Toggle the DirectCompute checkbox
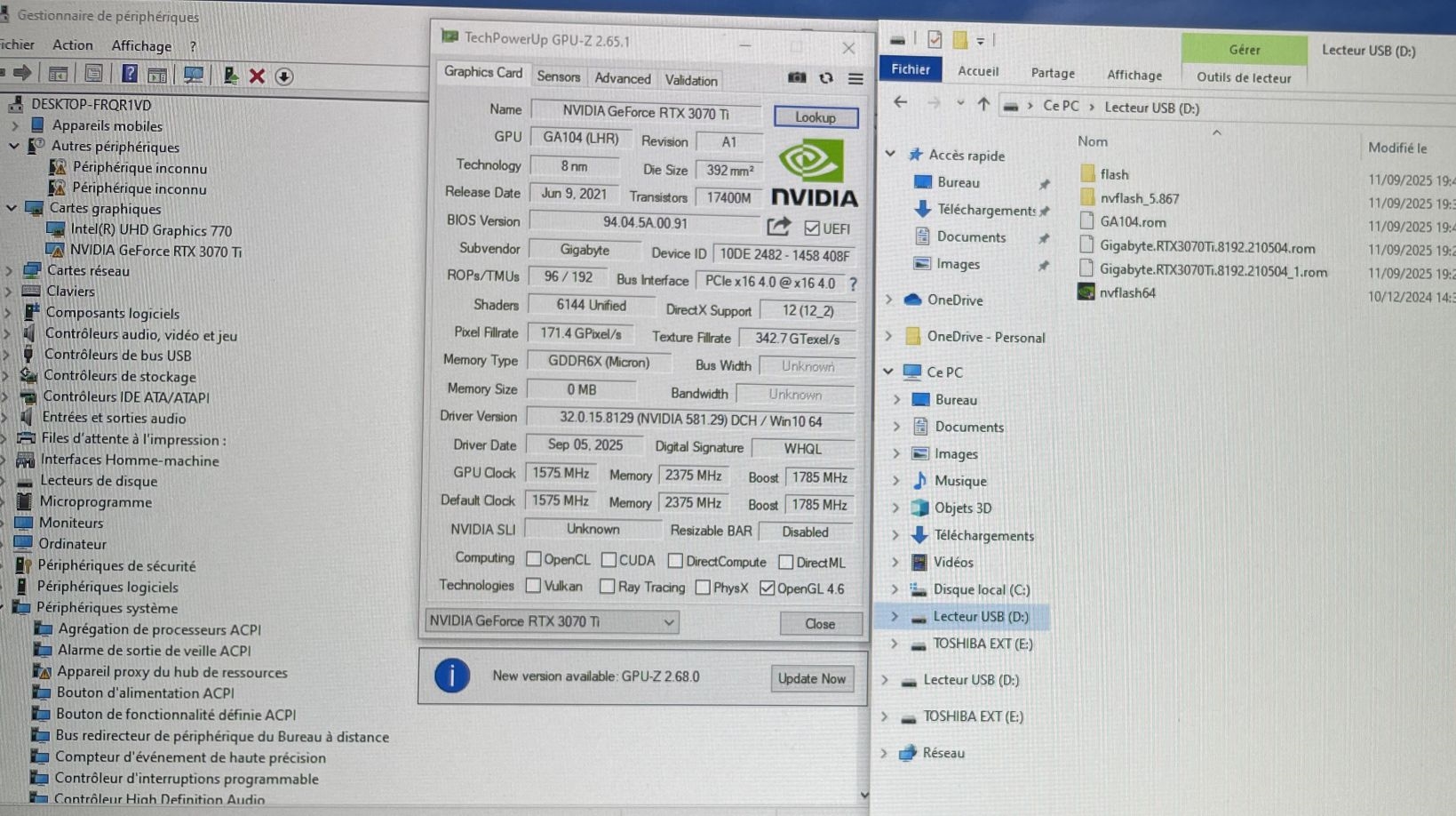 (x=675, y=561)
